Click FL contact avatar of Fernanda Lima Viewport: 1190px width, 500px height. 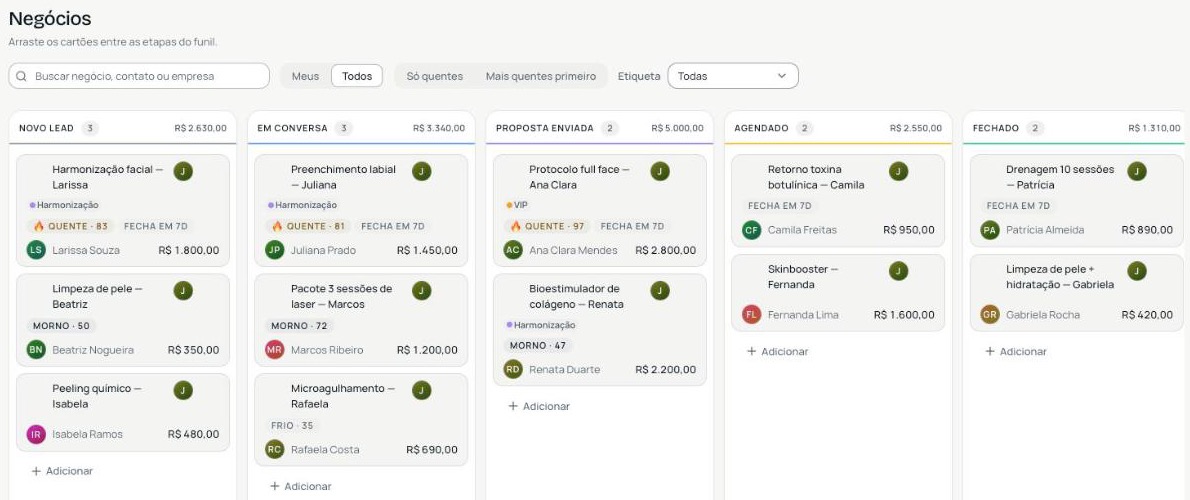(x=752, y=314)
